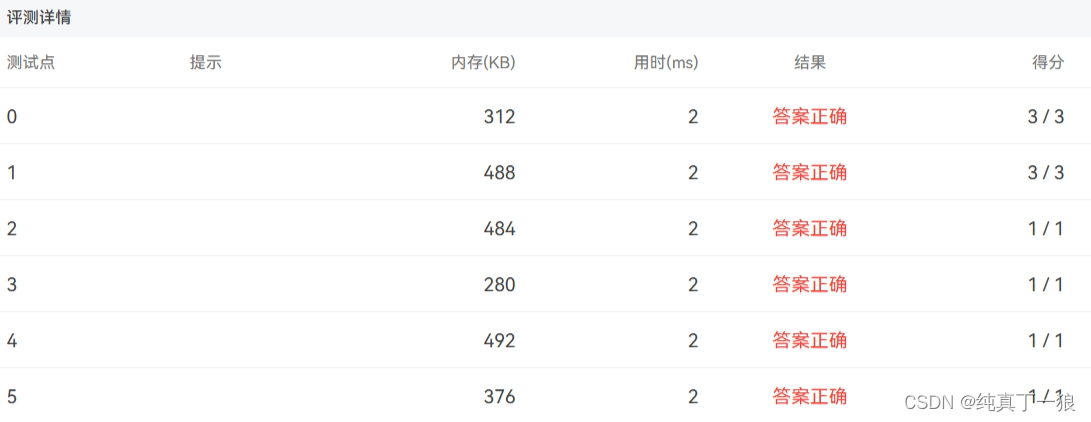Click the 3 / 3 score in row 0
1091x422 pixels.
(1046, 116)
